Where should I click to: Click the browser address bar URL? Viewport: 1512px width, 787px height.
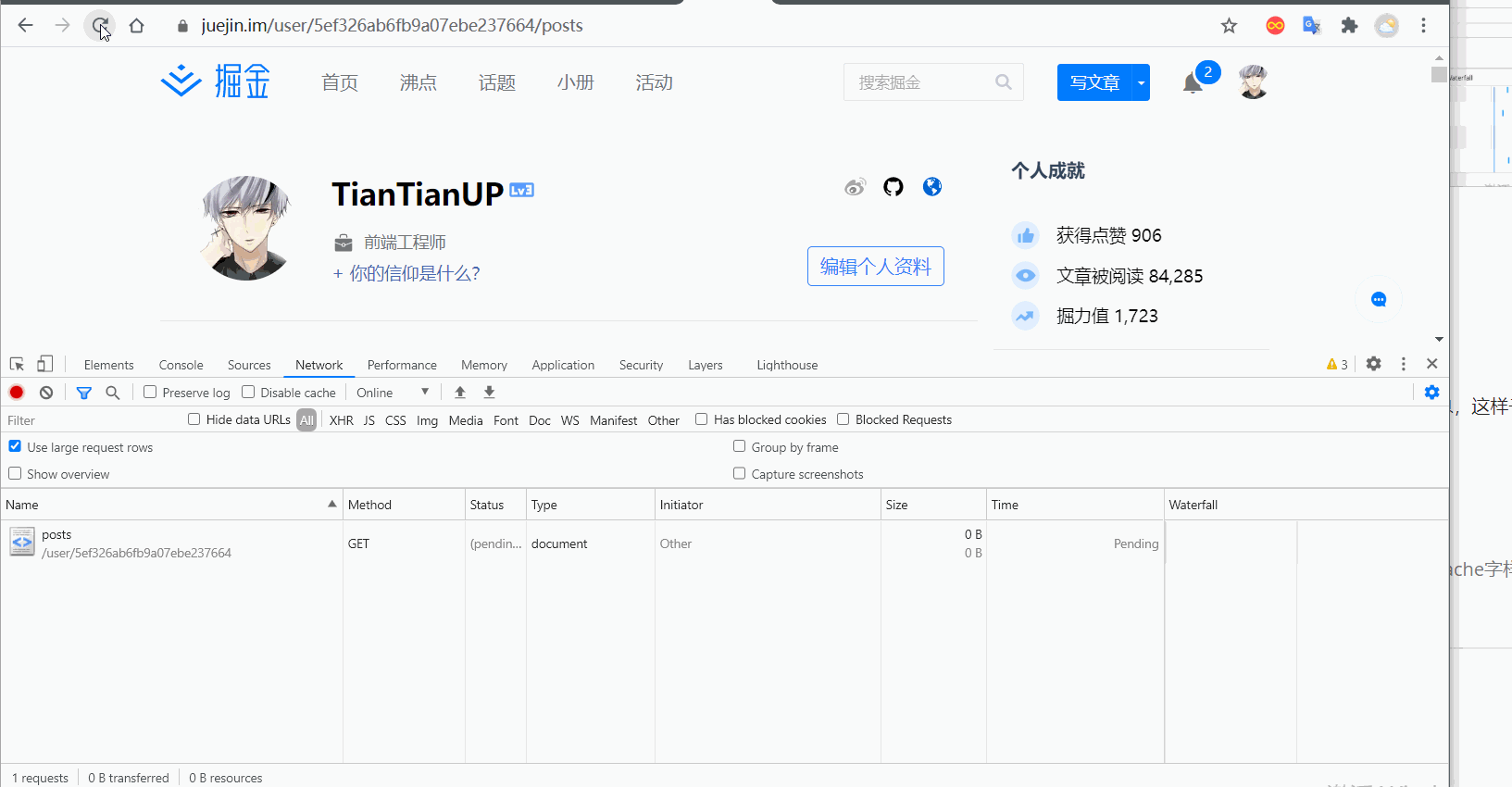(393, 26)
